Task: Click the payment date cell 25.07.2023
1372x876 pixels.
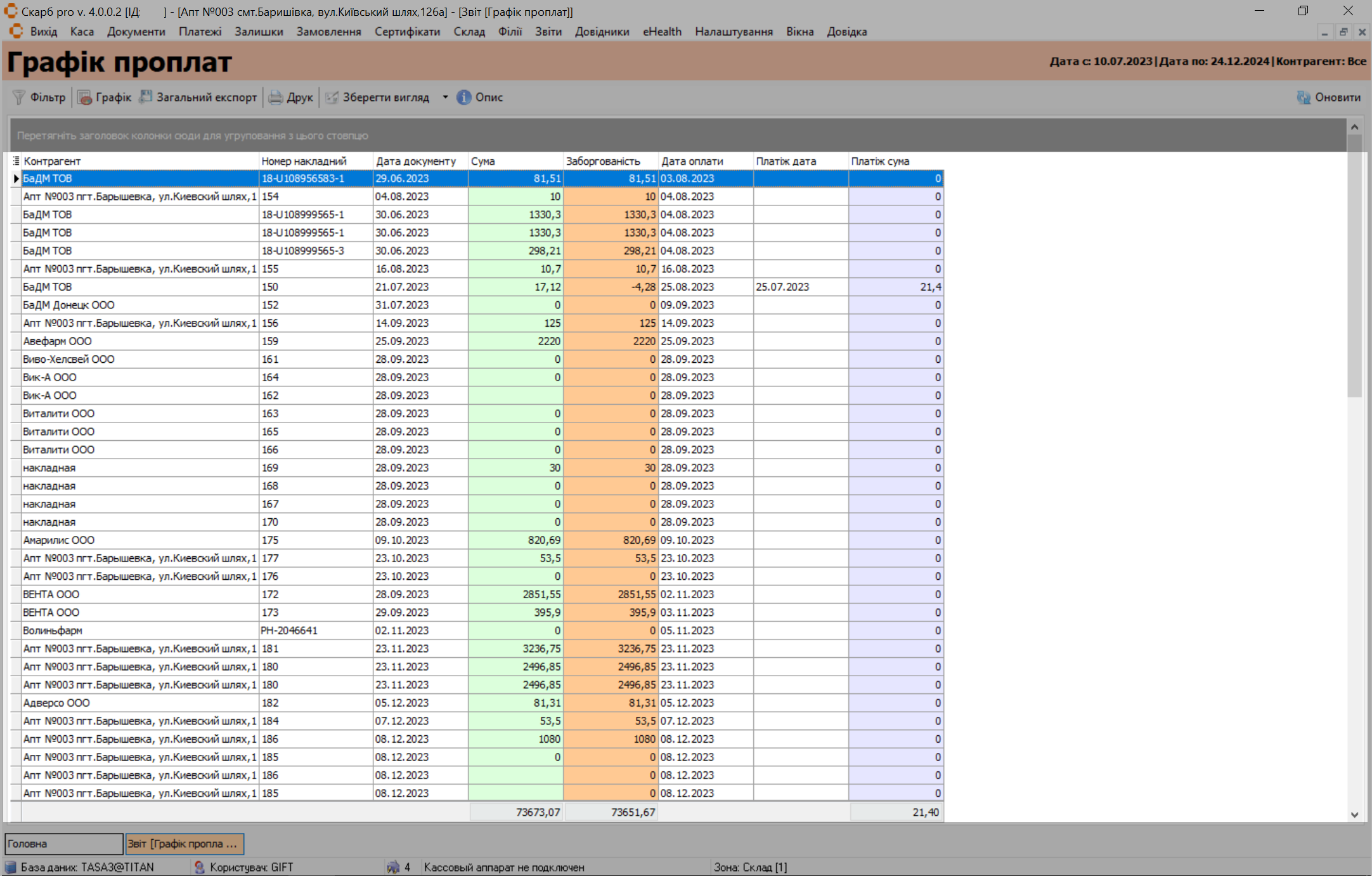Action: tap(782, 287)
